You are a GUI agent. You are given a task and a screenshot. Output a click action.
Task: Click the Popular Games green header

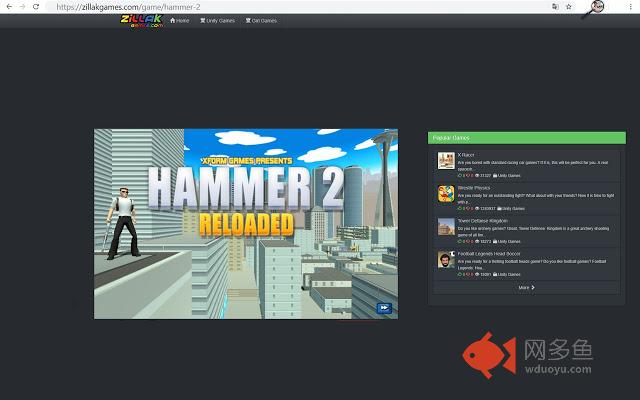click(x=527, y=138)
